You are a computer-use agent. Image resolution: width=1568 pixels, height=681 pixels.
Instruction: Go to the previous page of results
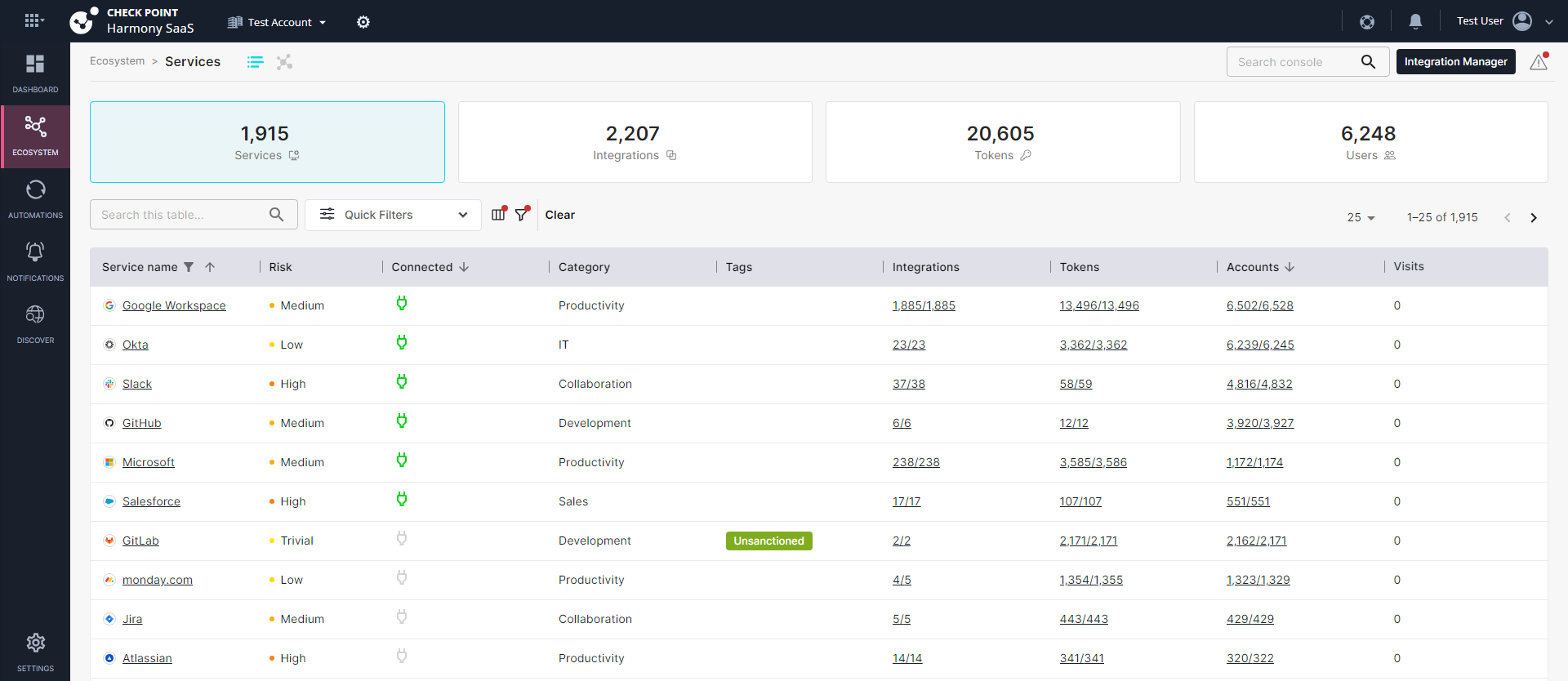[x=1508, y=217]
